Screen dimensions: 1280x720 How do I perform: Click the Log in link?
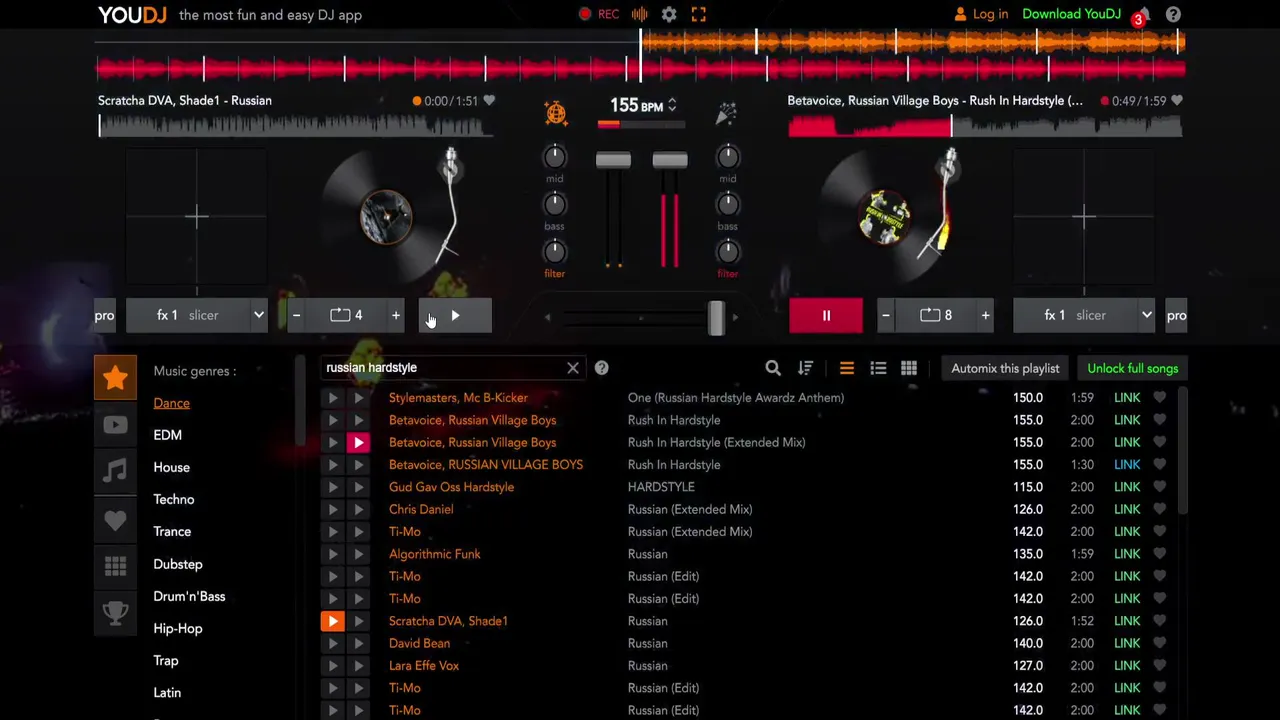pos(980,14)
